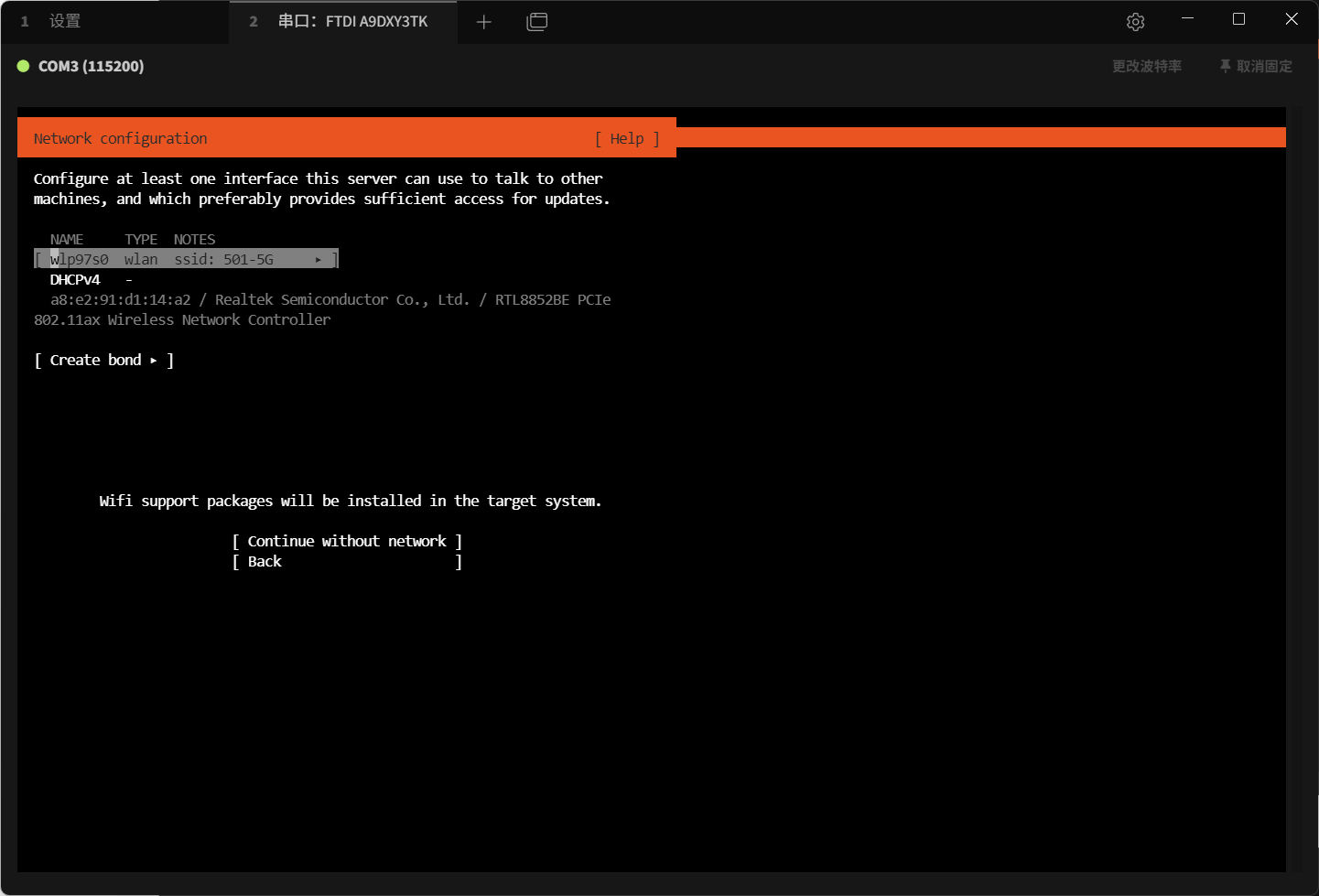This screenshot has width=1319, height=896.
Task: Click the Network configuration title text
Action: 120,138
